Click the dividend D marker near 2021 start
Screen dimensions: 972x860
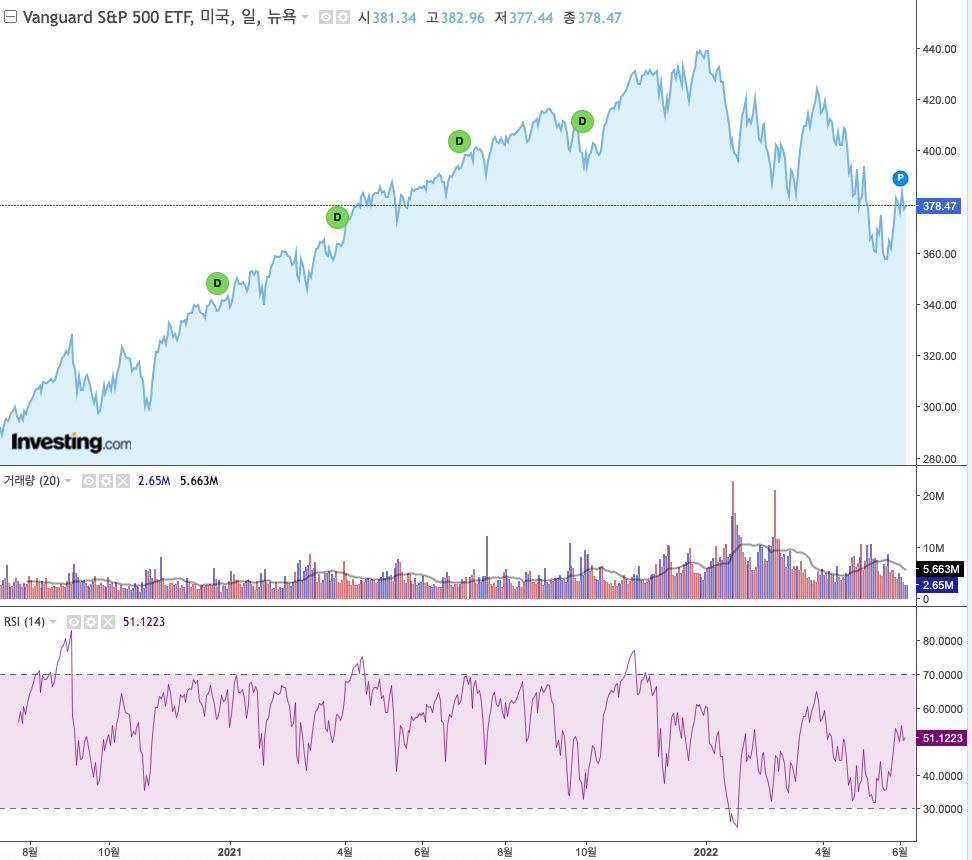click(x=217, y=283)
